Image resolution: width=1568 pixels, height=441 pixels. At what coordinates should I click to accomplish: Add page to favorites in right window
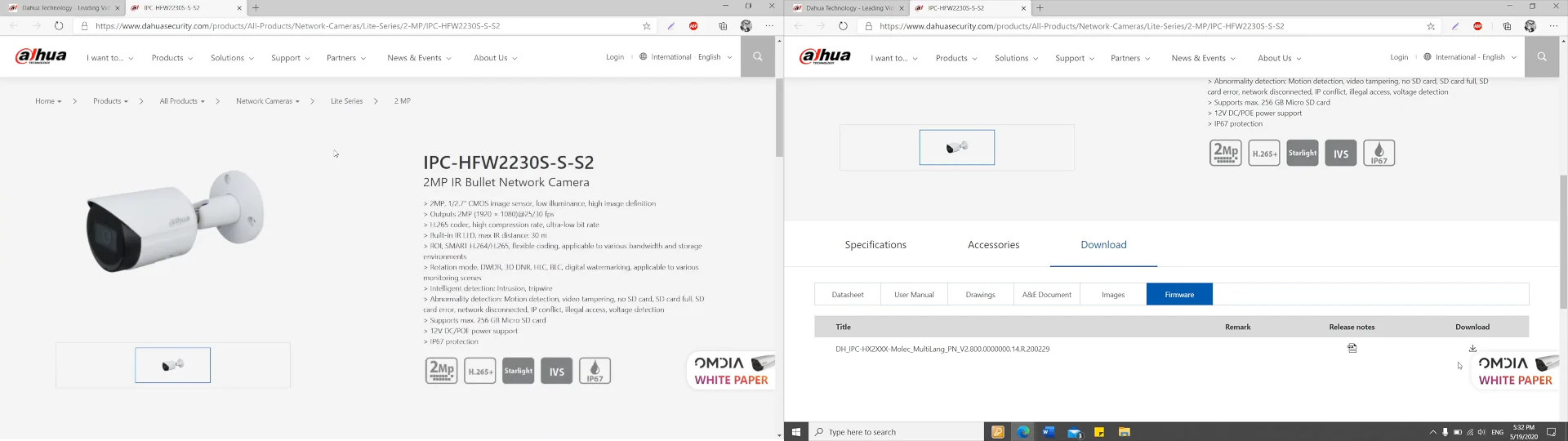(x=1431, y=26)
